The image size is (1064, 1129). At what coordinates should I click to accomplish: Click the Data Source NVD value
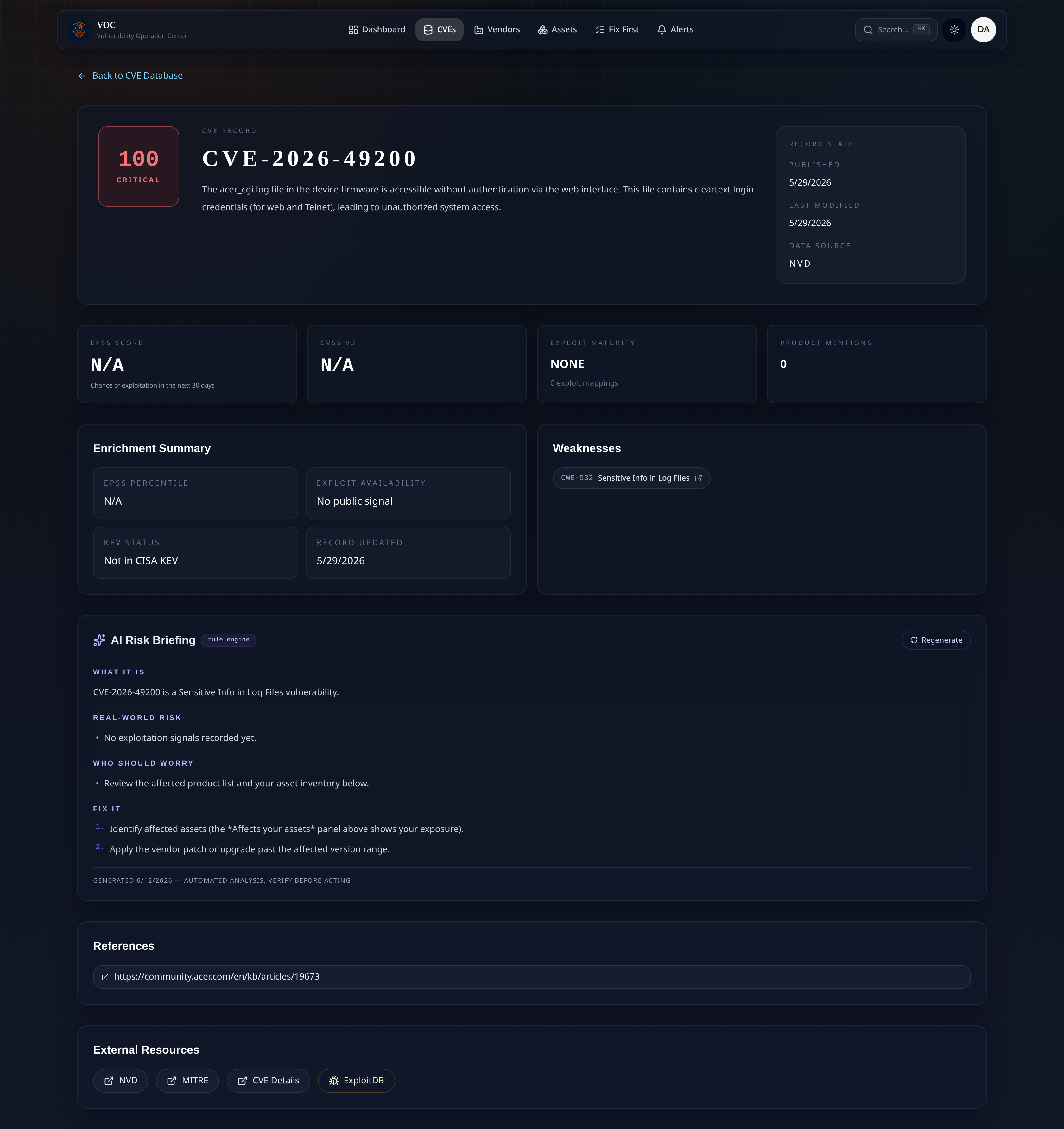coord(800,263)
